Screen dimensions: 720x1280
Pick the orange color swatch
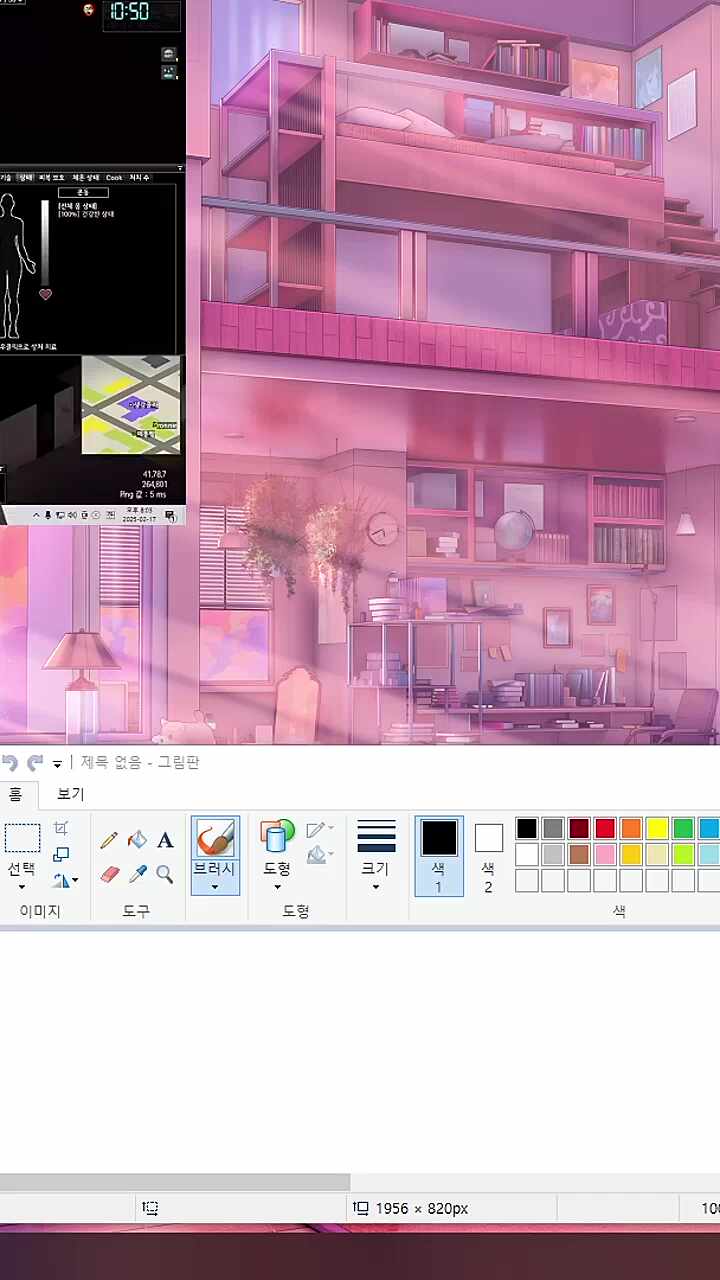[x=631, y=828]
